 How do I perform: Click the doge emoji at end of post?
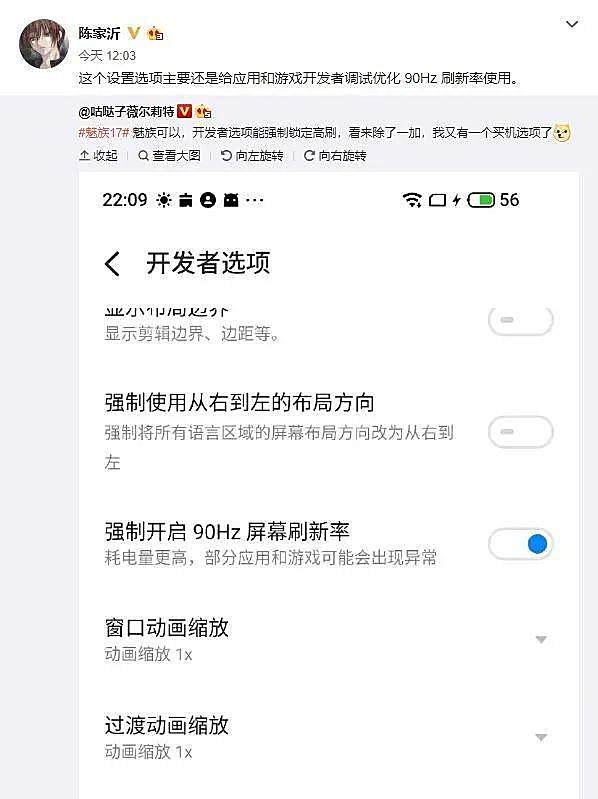(x=562, y=133)
